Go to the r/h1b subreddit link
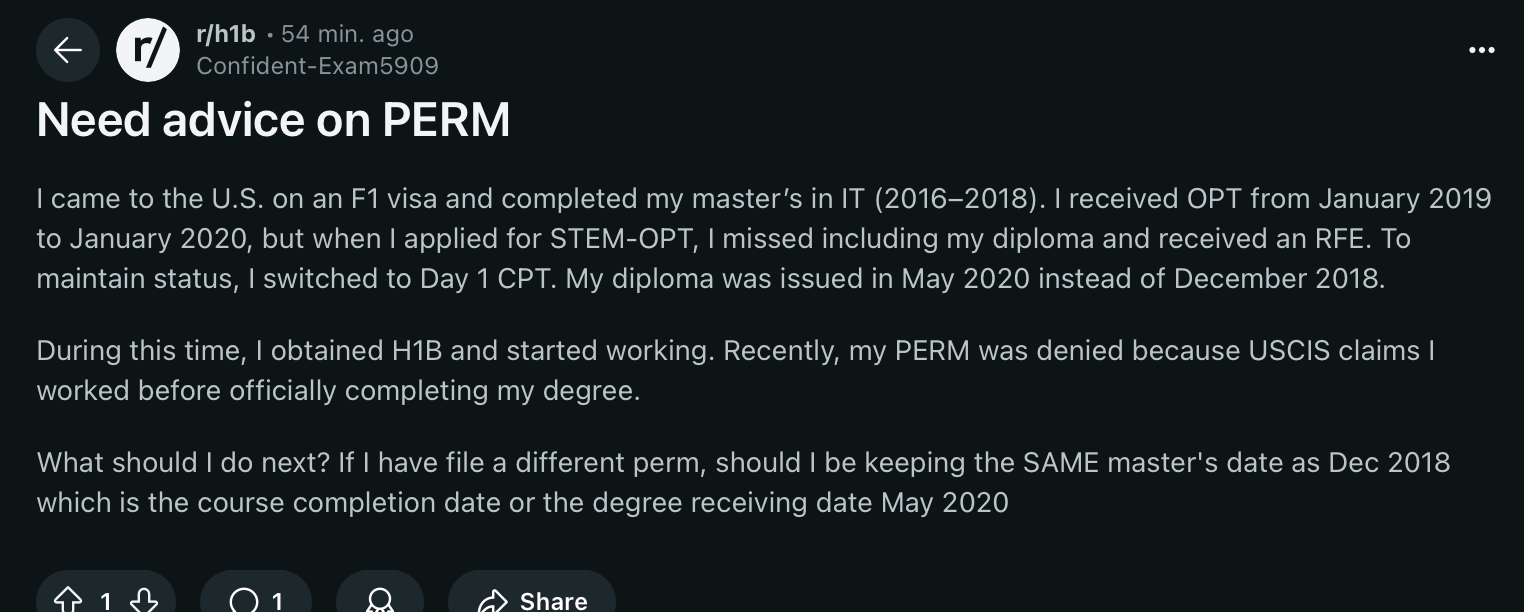This screenshot has width=1524, height=612. (226, 34)
